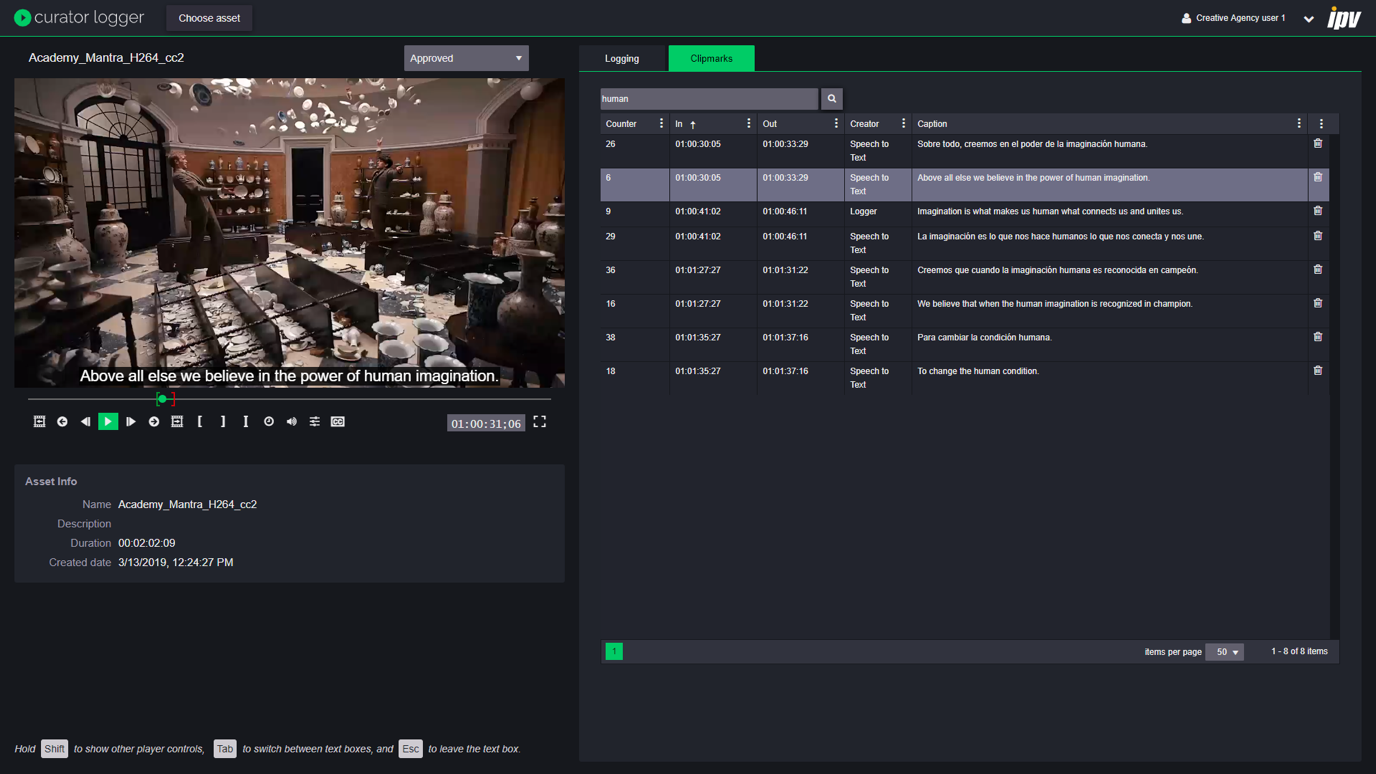Open the items per page dropdown
This screenshot has height=774, width=1376.
point(1225,652)
